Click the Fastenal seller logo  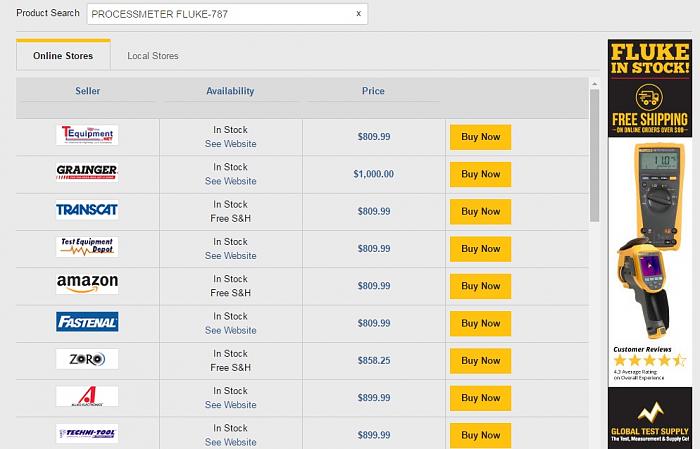tap(87, 321)
